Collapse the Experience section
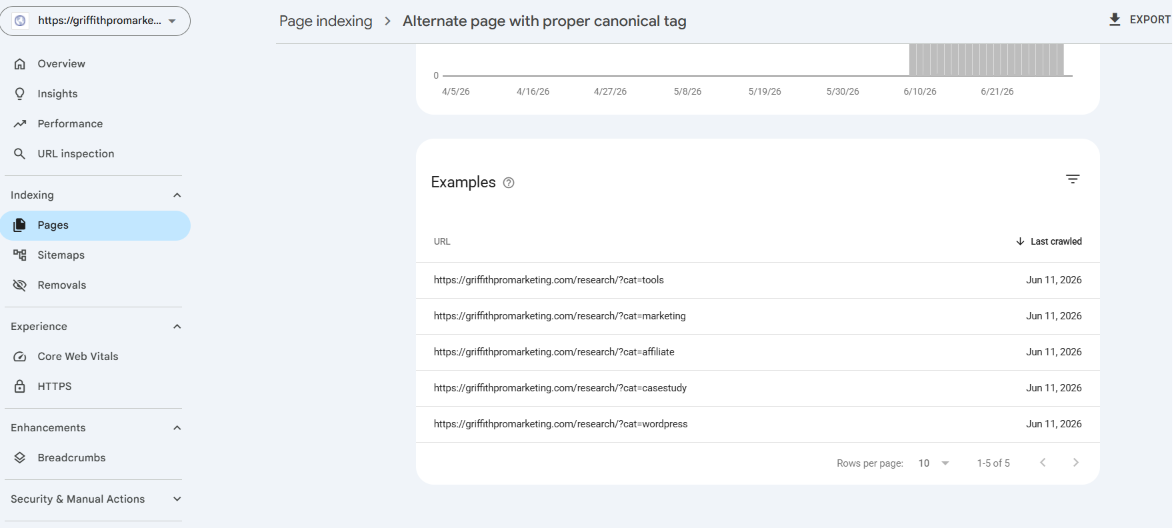The image size is (1173, 528). (177, 327)
